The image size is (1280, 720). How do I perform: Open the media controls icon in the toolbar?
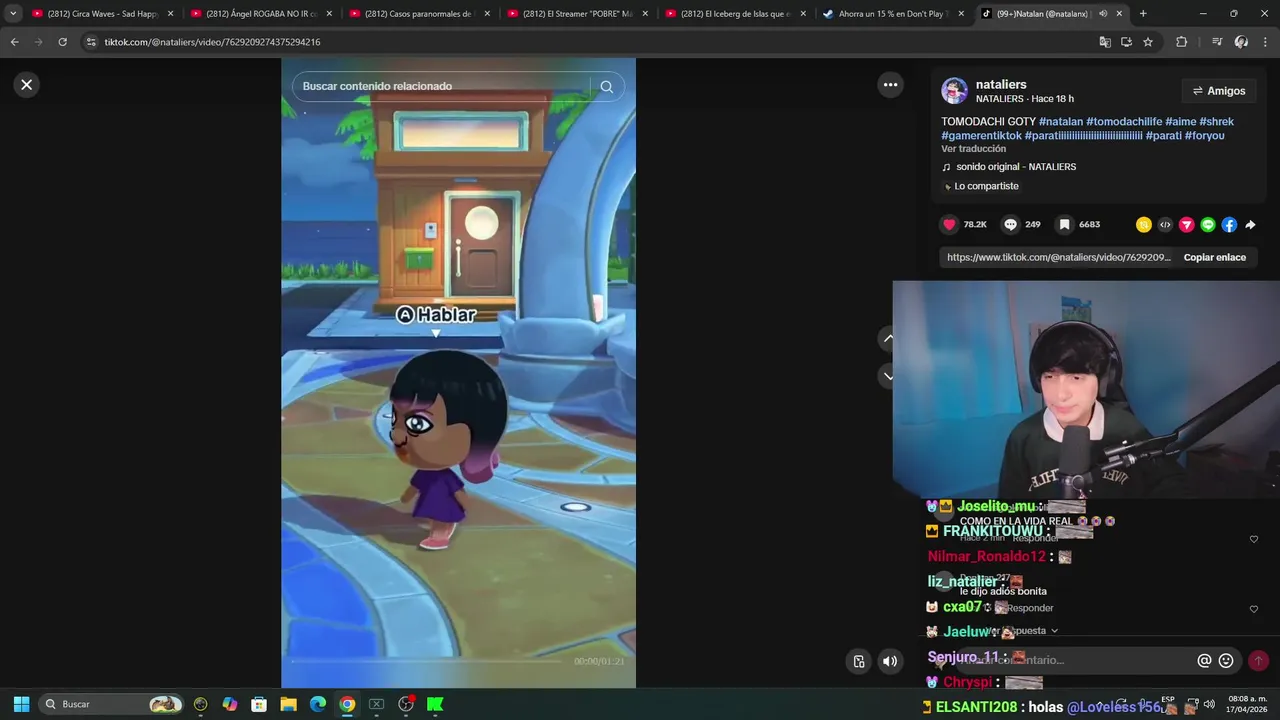pyautogui.click(x=1216, y=42)
